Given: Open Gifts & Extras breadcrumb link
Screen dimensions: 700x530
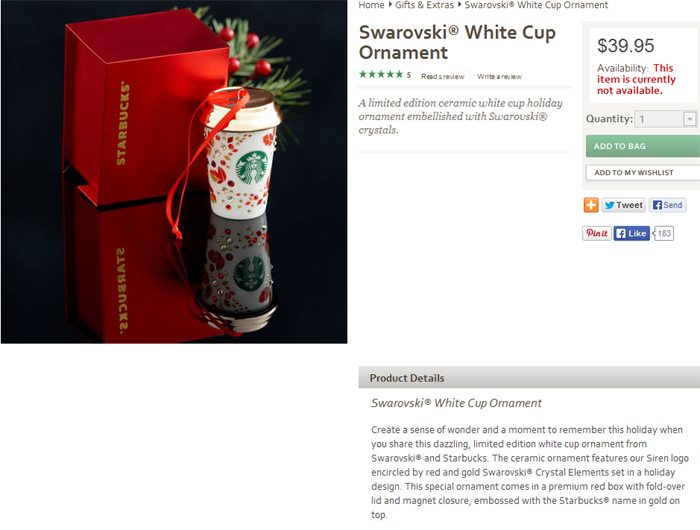Looking at the screenshot, I should click(x=424, y=5).
